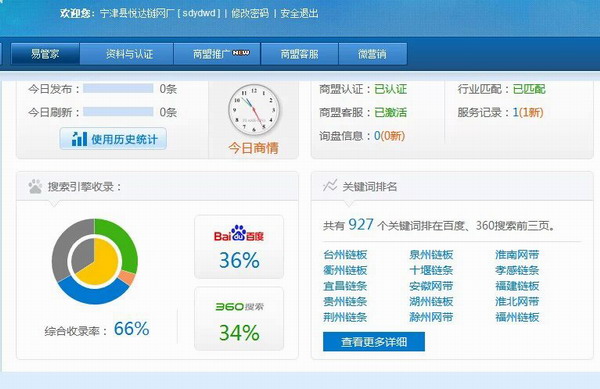Click the 0(0新) 询盘信息 link
Viewport: 600px width, 389px height.
click(x=390, y=136)
